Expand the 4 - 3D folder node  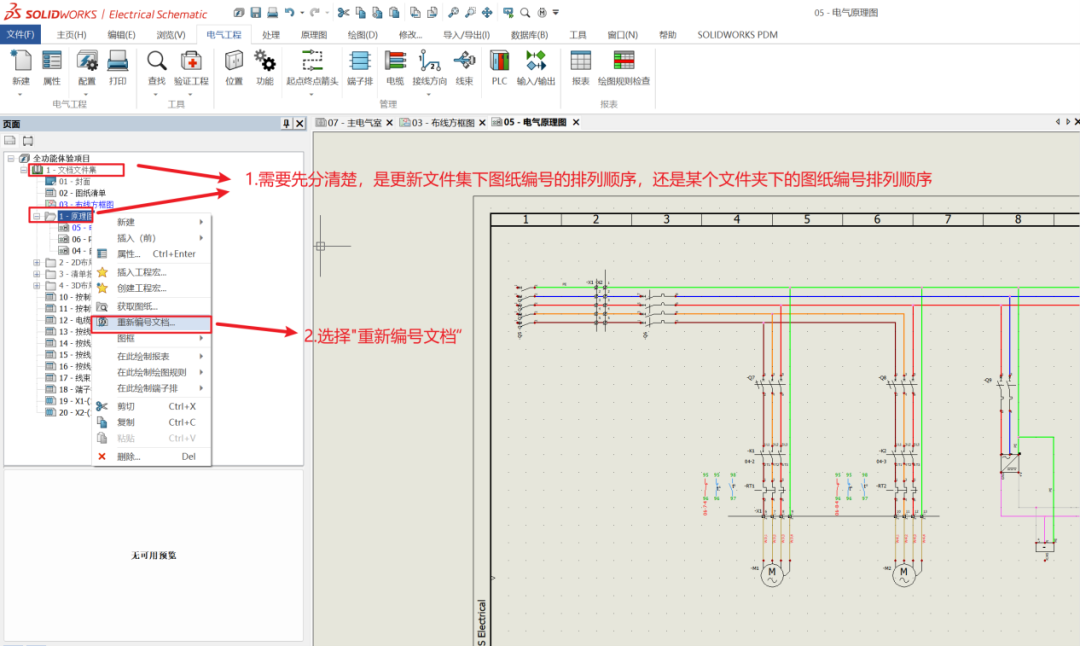pyautogui.click(x=35, y=288)
